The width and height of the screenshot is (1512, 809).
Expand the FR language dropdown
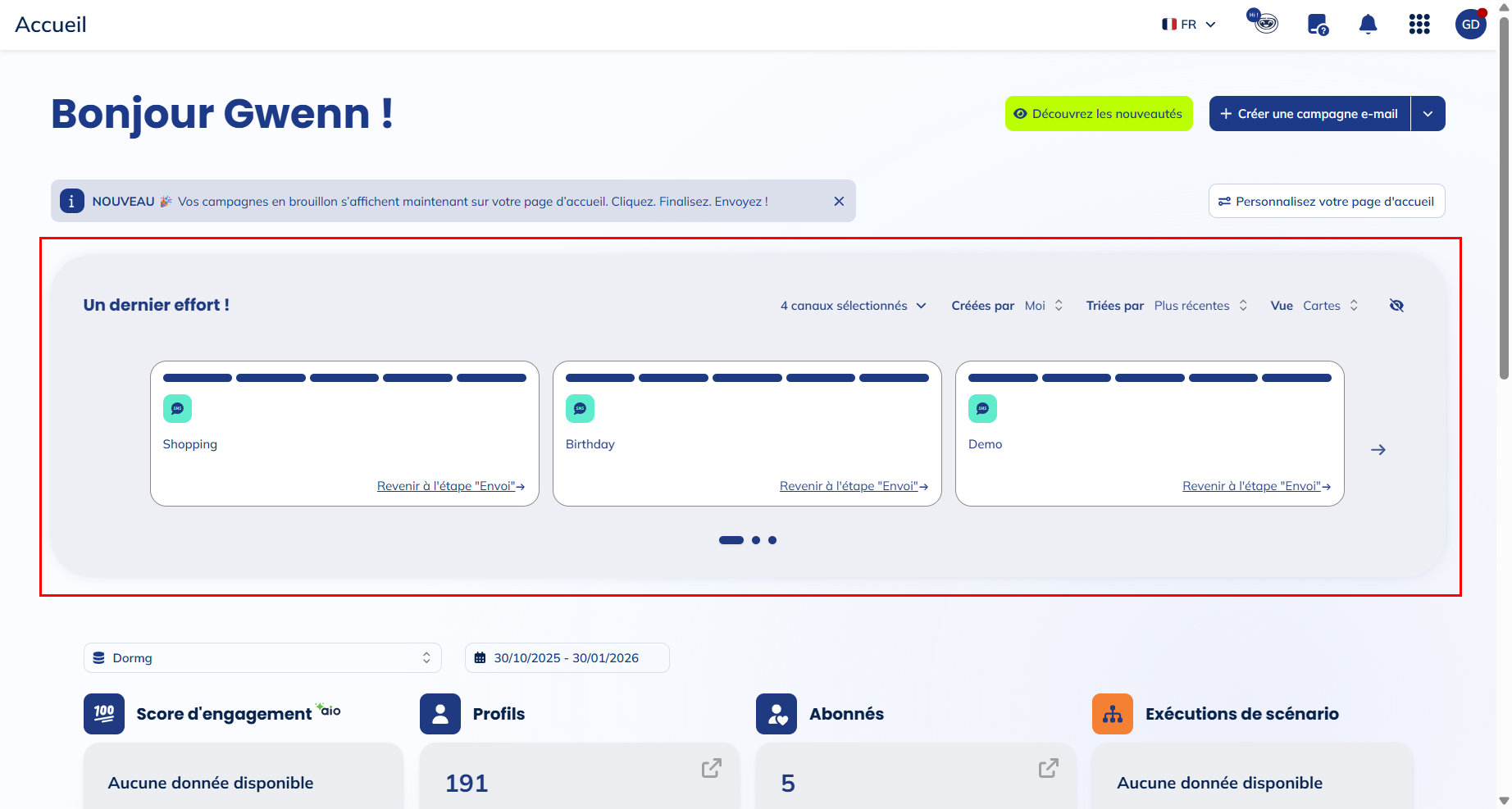tap(1189, 25)
